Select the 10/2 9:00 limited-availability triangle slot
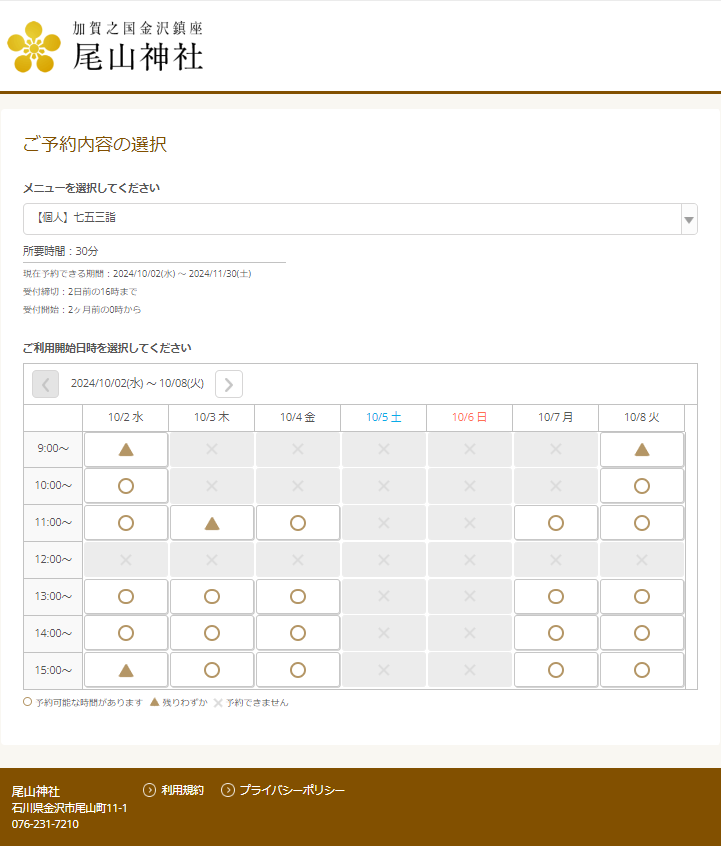 tap(126, 449)
